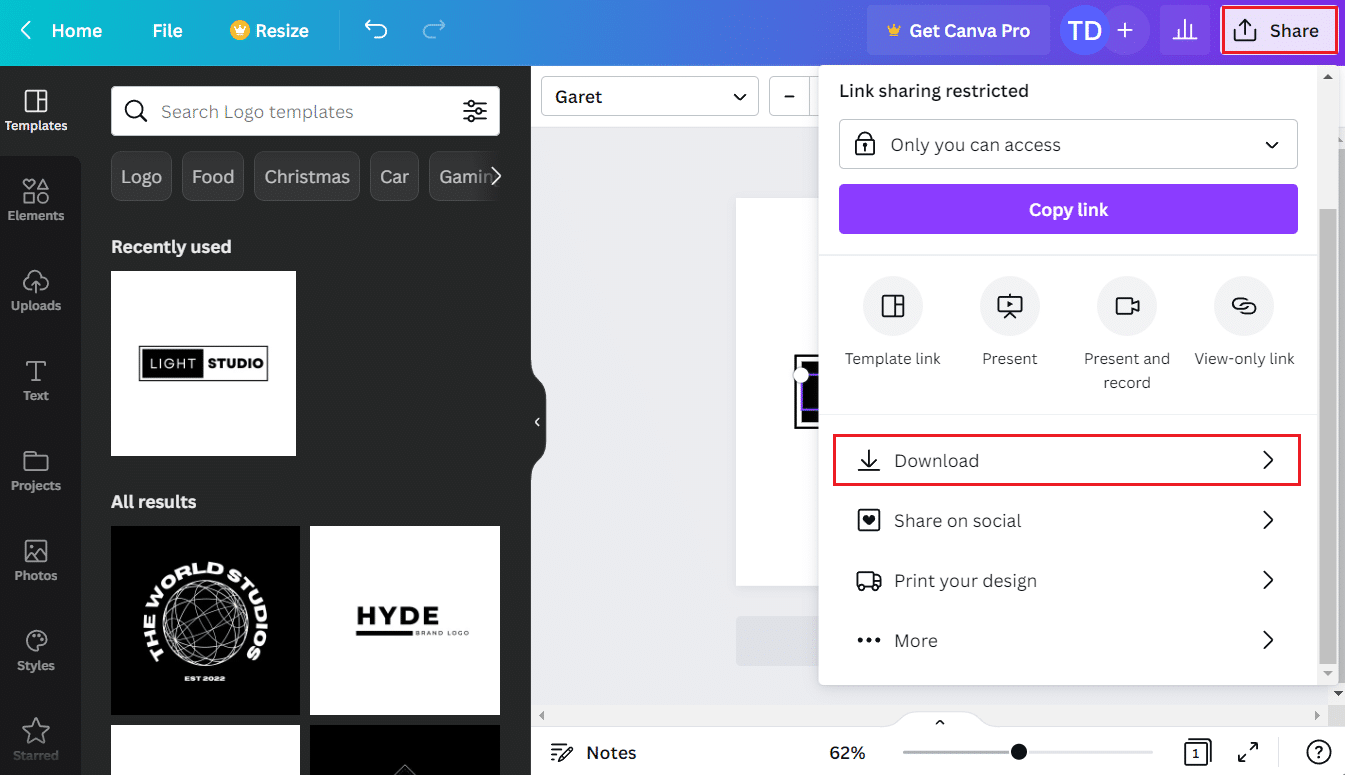Open the File menu

point(167,30)
